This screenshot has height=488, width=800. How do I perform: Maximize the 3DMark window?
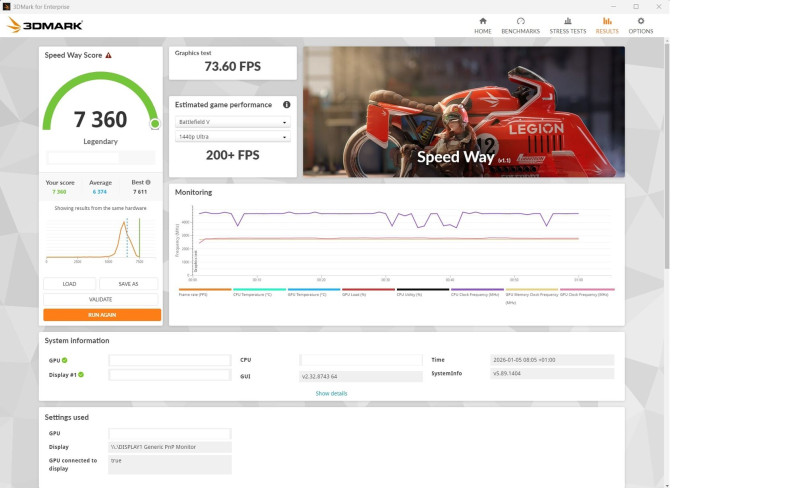tap(636, 7)
